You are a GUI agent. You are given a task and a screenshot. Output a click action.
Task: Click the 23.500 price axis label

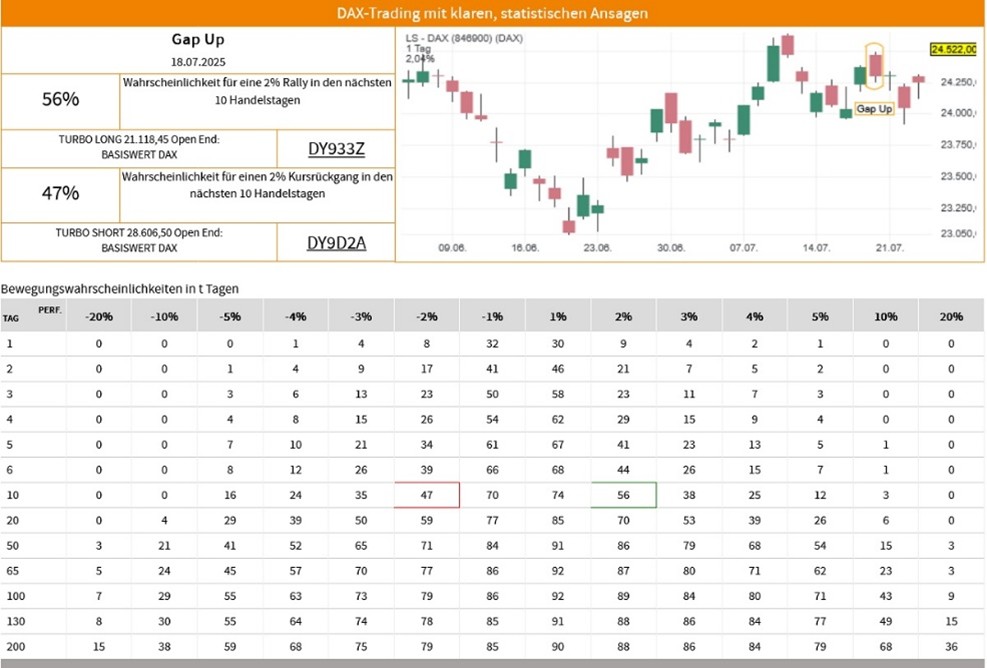pos(958,176)
